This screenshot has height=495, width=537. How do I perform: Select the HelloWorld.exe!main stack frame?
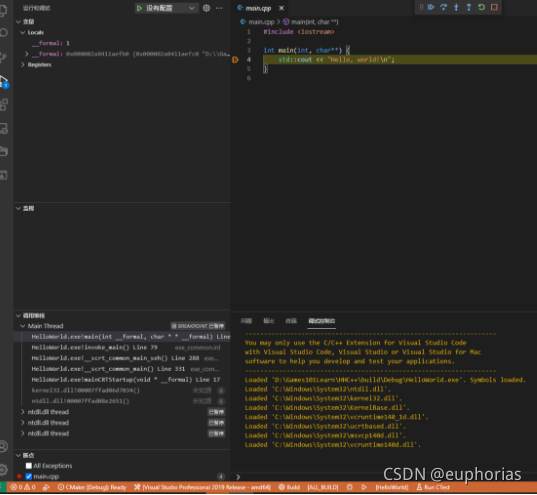(122, 337)
